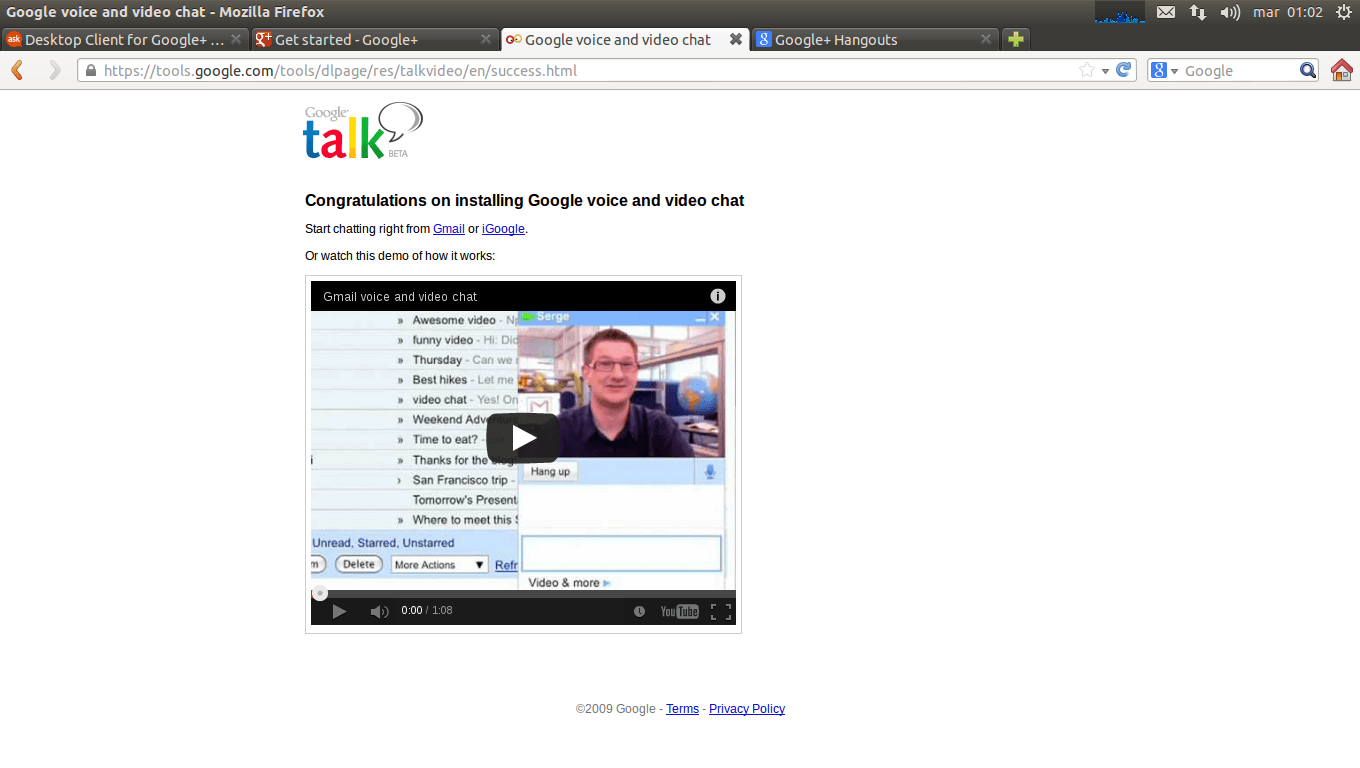1360x768 pixels.
Task: Bookmark this page with the star icon
Action: pos(1087,70)
